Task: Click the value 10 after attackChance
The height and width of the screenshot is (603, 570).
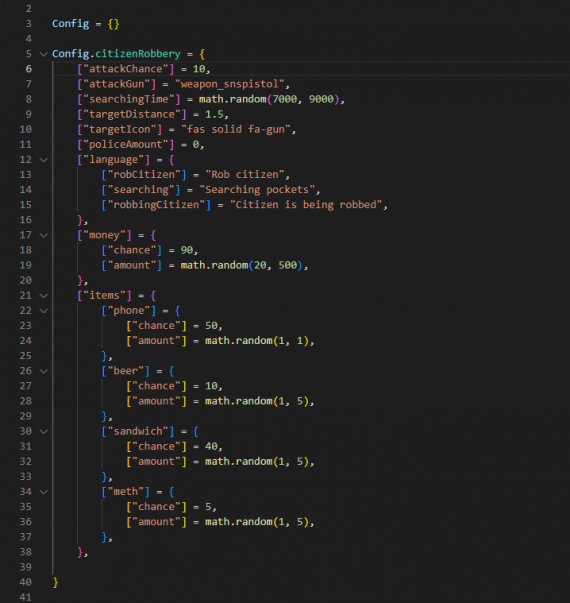Action: (199, 69)
